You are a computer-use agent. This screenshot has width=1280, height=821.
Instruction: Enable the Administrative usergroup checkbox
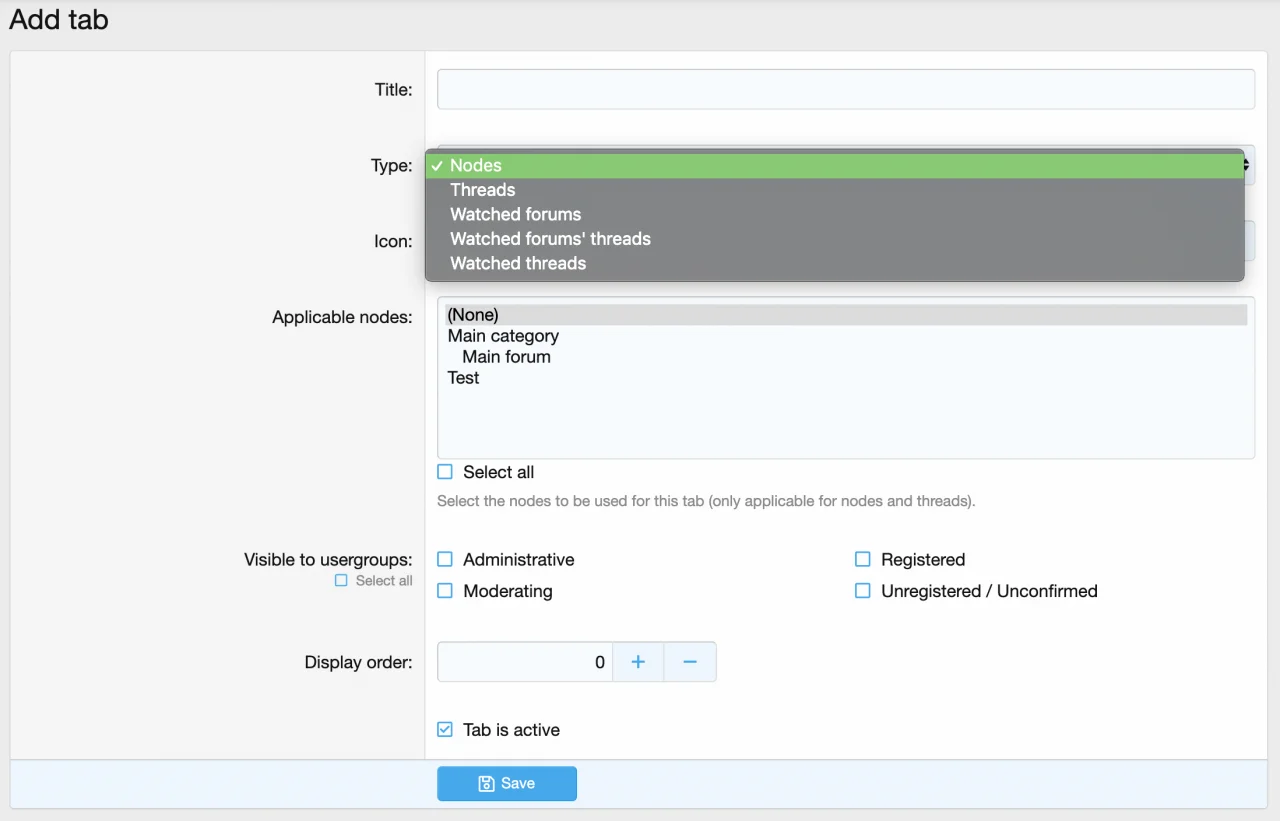(445, 560)
